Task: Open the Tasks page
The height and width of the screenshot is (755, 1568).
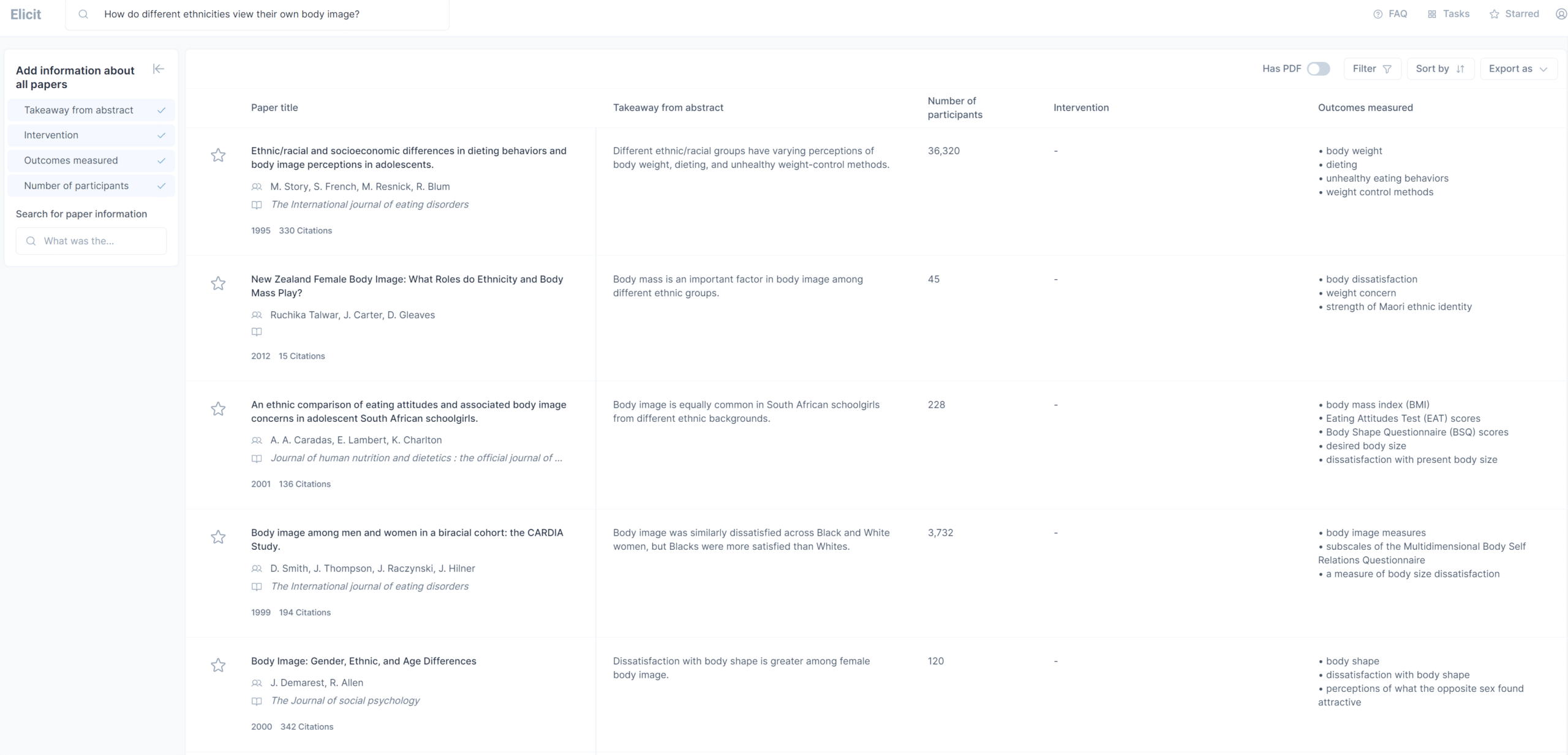Action: (1449, 13)
